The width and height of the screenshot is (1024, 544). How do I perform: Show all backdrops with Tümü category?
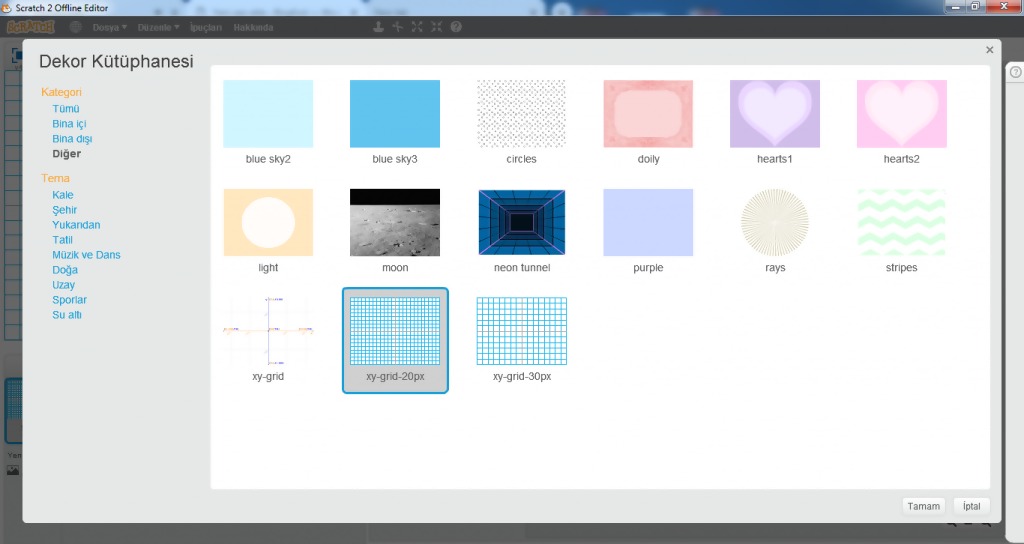coord(66,108)
